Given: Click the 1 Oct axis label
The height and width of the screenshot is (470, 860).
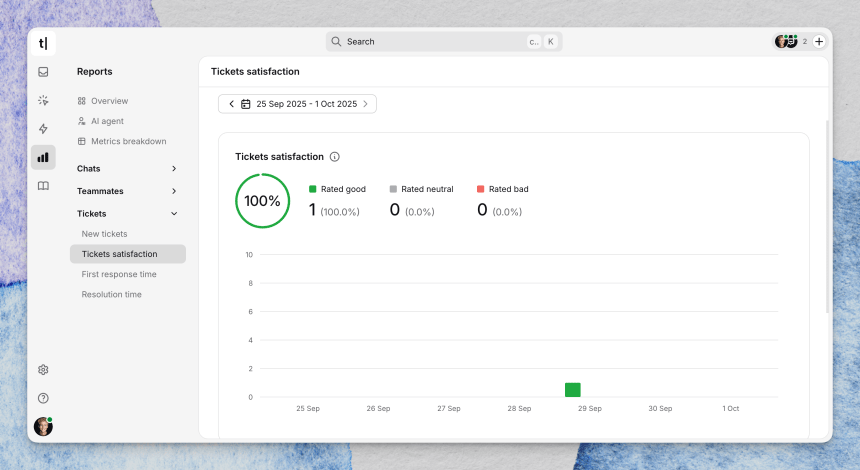Looking at the screenshot, I should [731, 409].
